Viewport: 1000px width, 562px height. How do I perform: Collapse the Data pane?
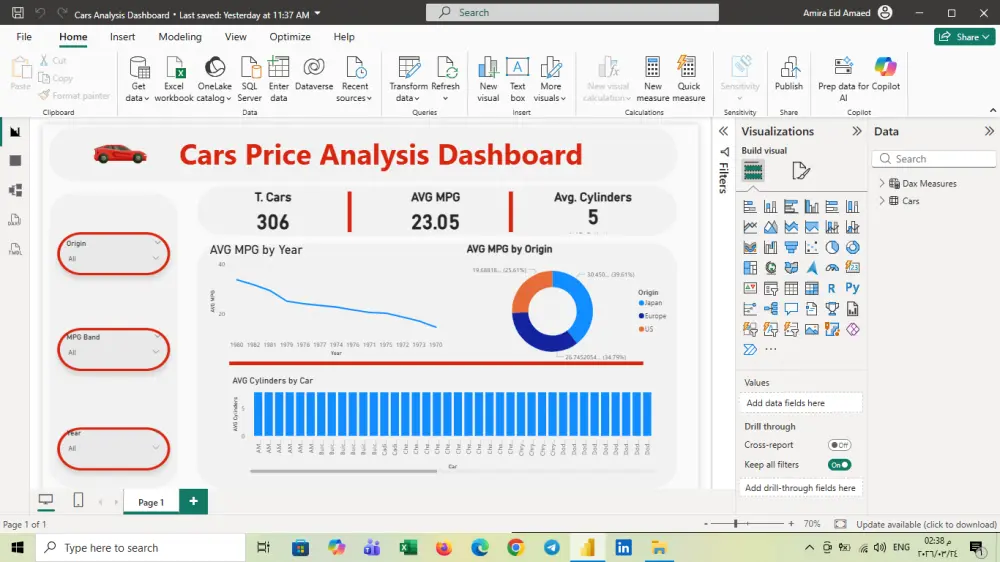[989, 131]
